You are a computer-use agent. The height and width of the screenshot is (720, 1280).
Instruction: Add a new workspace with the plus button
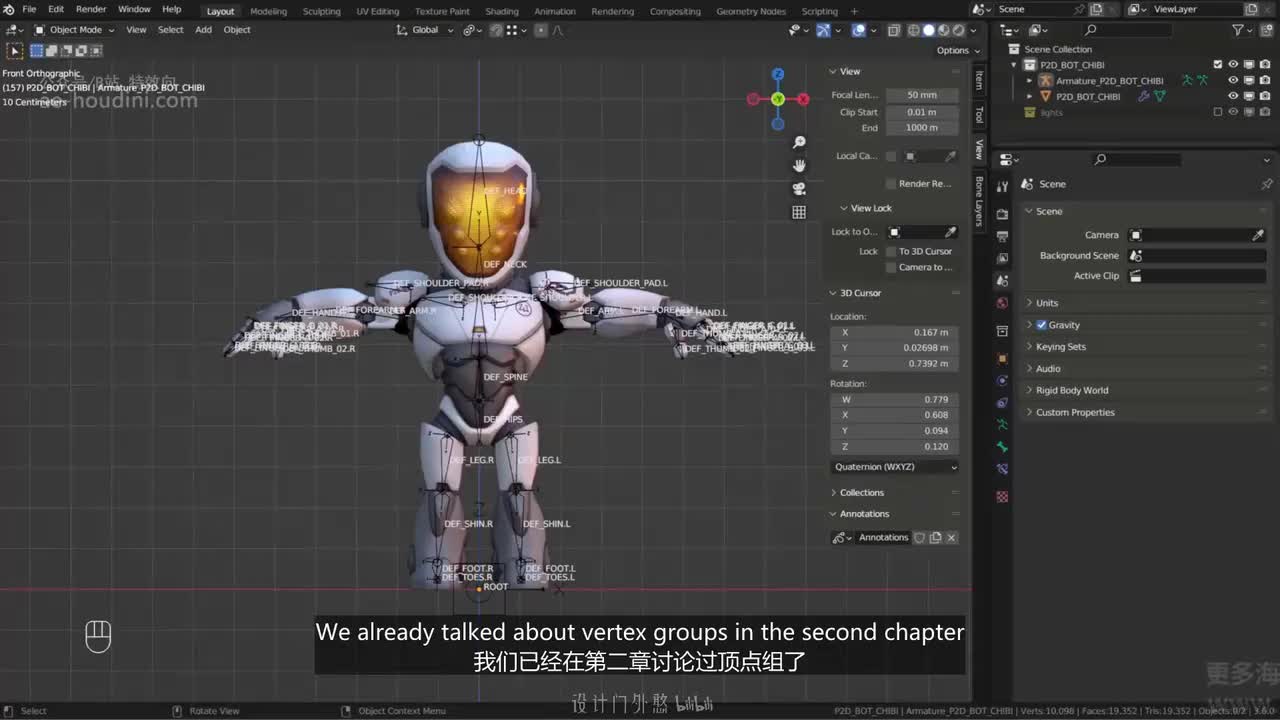854,12
